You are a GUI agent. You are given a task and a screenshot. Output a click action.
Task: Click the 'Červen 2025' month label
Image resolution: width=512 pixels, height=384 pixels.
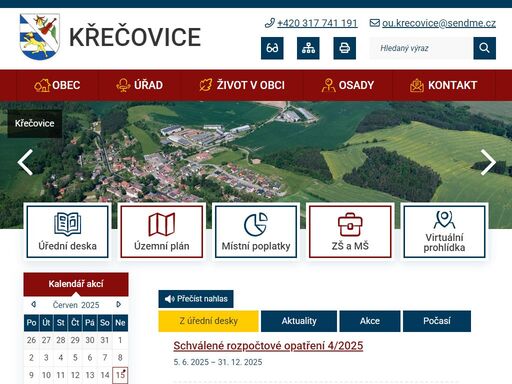pos(76,305)
